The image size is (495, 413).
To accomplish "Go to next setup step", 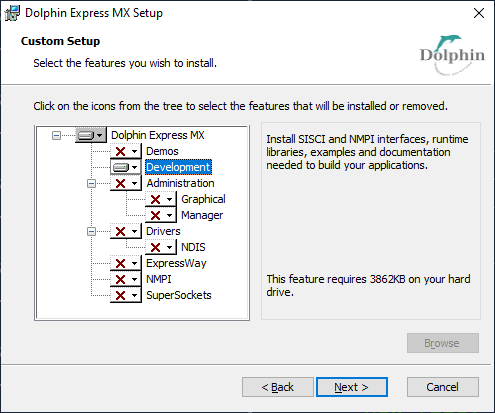I will pos(352,387).
